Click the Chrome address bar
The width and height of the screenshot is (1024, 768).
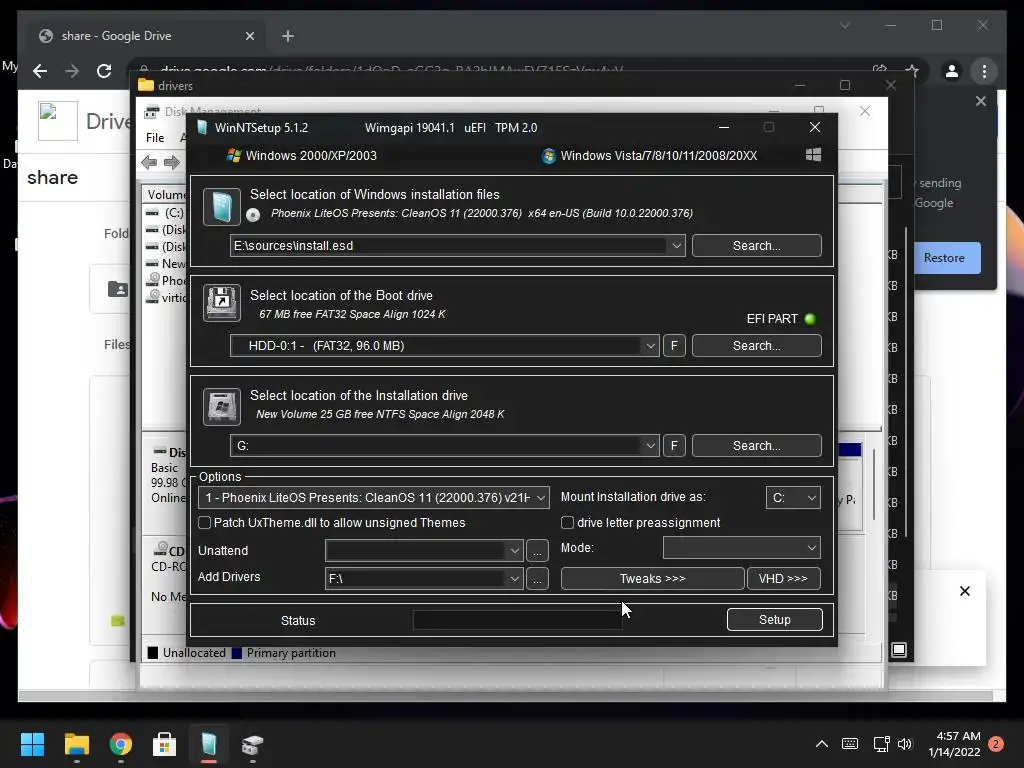(x=503, y=71)
